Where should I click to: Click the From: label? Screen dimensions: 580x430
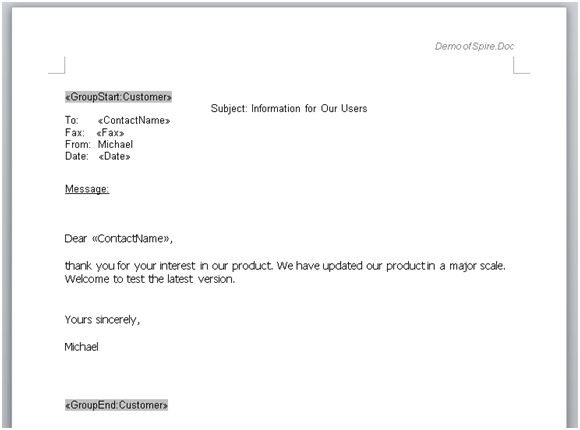78,144
